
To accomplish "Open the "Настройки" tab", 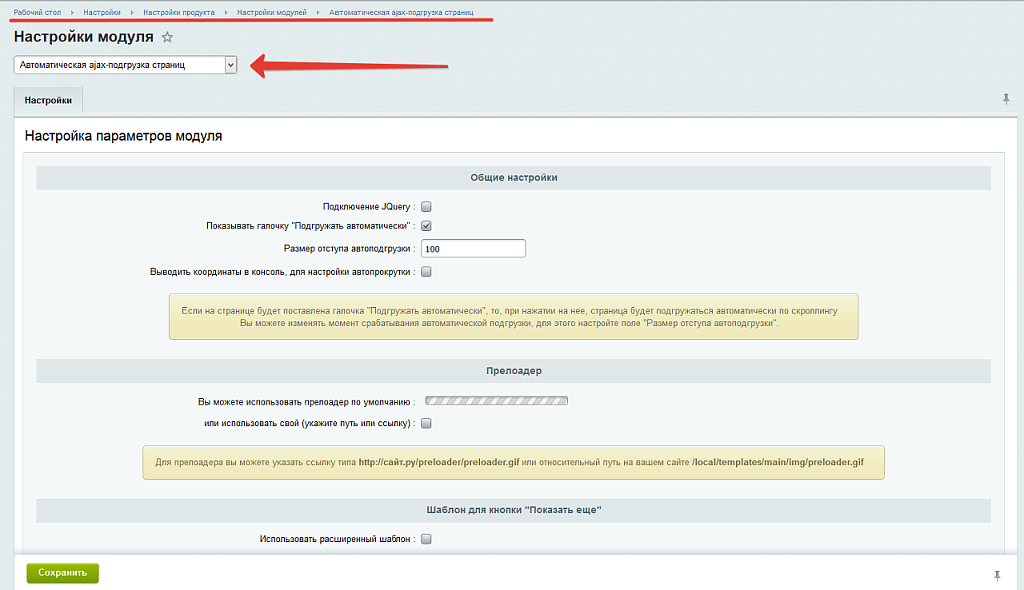I will pyautogui.click(x=48, y=100).
